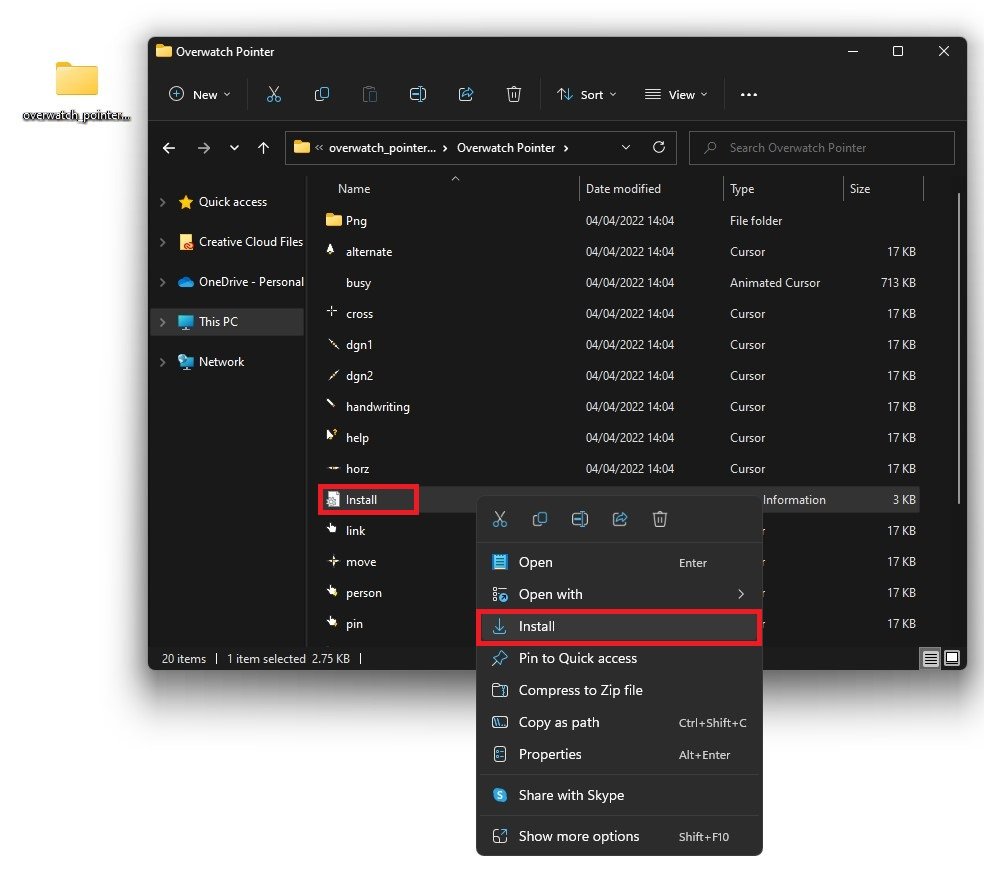
Task: Click the Up directory arrow
Action: [264, 148]
